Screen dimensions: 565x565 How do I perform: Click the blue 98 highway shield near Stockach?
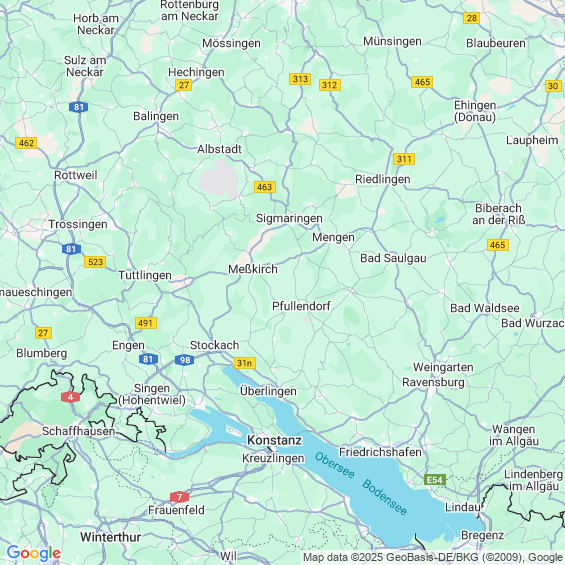tap(184, 360)
